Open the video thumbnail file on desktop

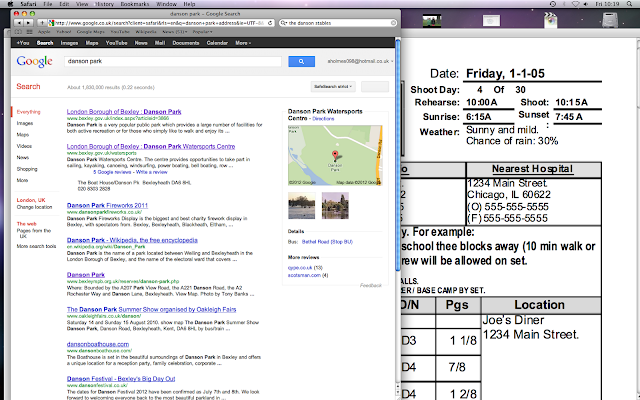[x=432, y=20]
